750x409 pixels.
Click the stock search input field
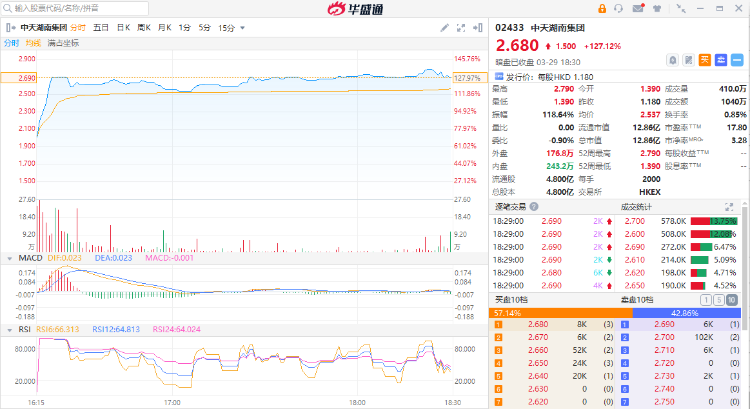tap(75, 8)
